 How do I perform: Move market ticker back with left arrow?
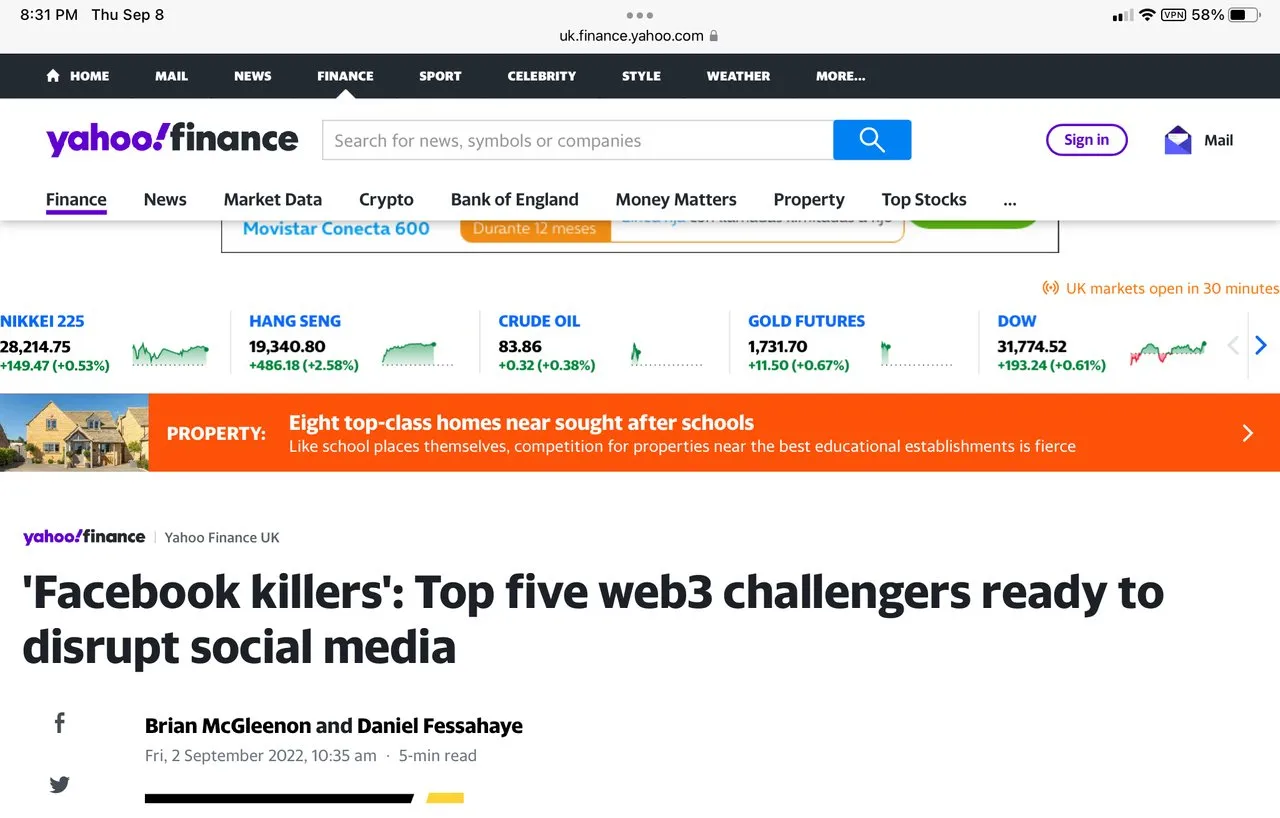1233,345
